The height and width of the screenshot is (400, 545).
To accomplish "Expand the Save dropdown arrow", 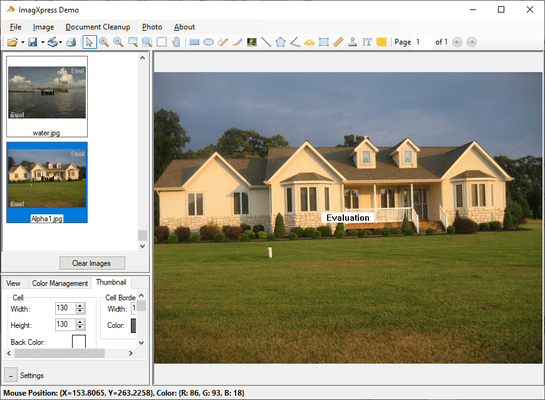I will [43, 42].
